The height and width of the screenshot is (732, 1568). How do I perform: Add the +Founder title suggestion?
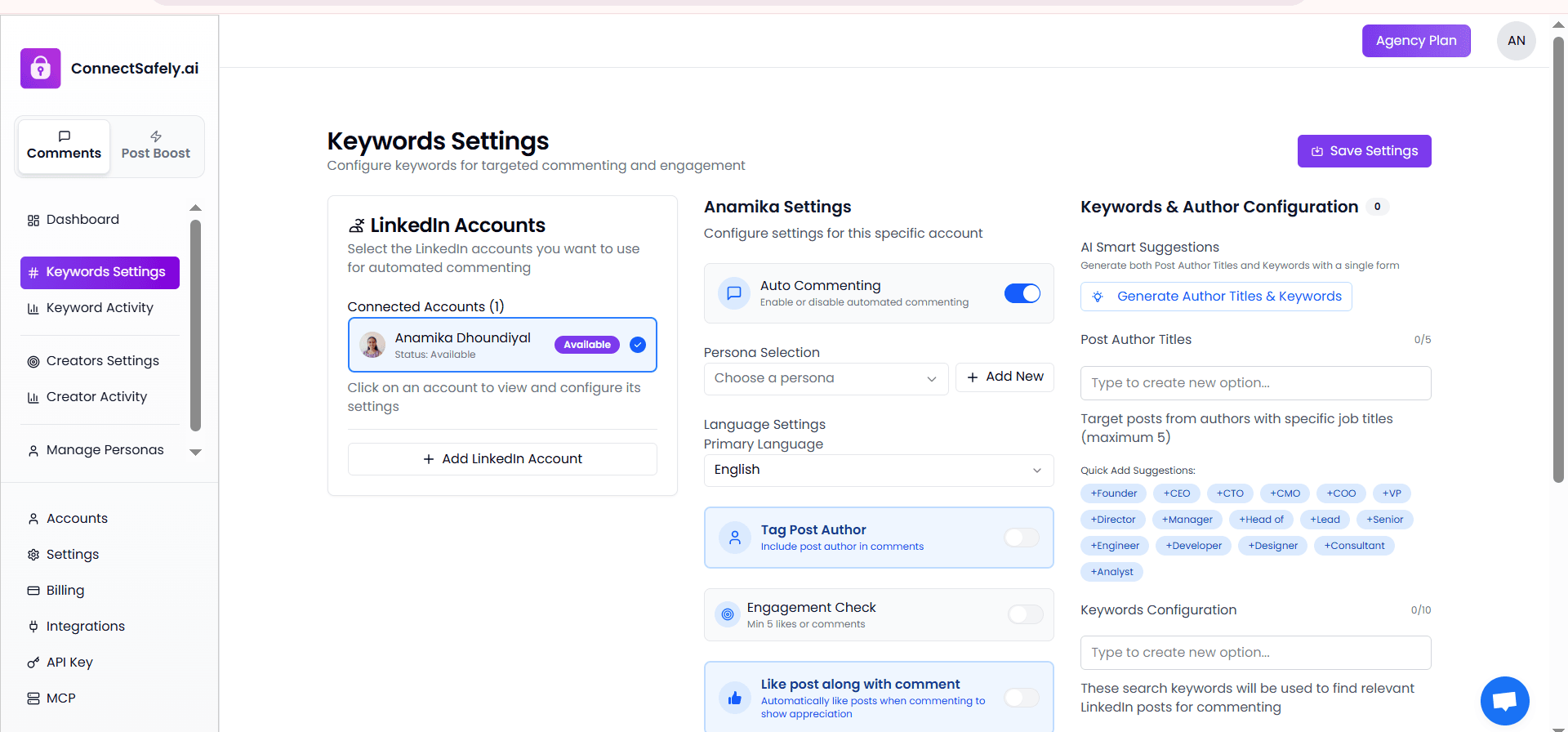coord(1114,493)
